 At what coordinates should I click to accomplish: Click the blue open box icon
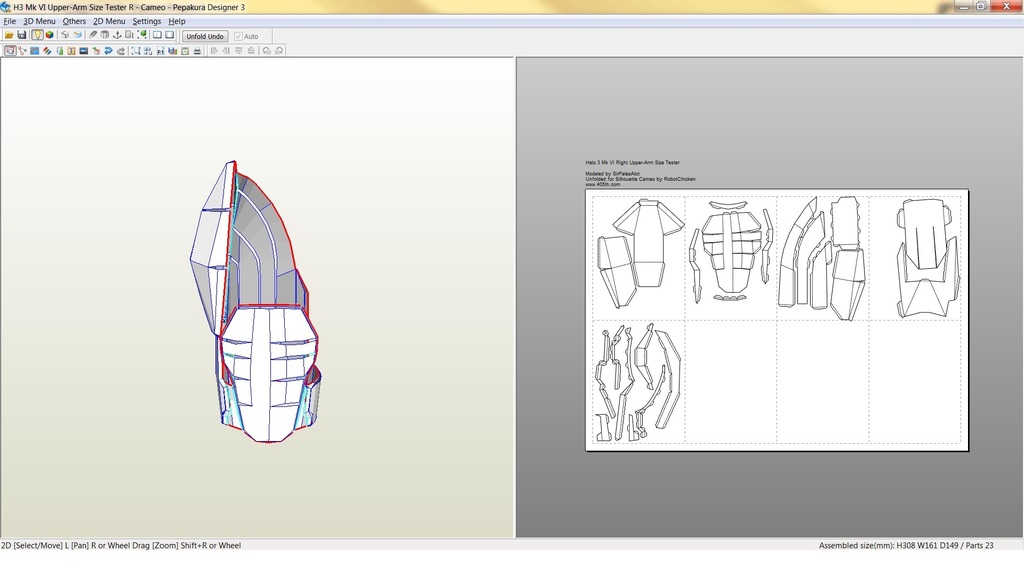click(78, 35)
